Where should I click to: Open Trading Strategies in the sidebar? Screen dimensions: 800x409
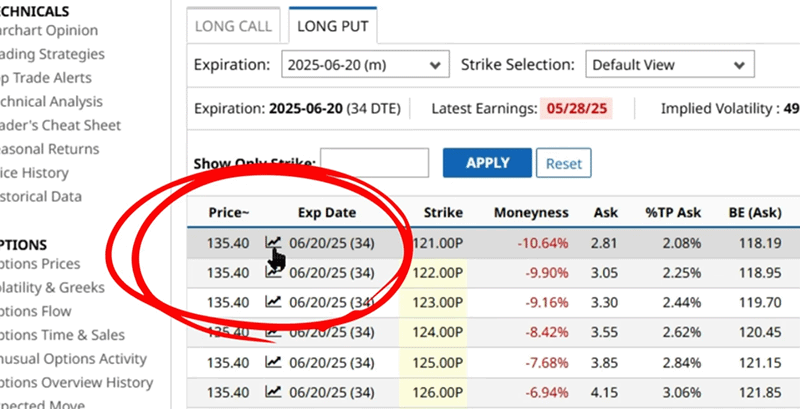point(50,54)
